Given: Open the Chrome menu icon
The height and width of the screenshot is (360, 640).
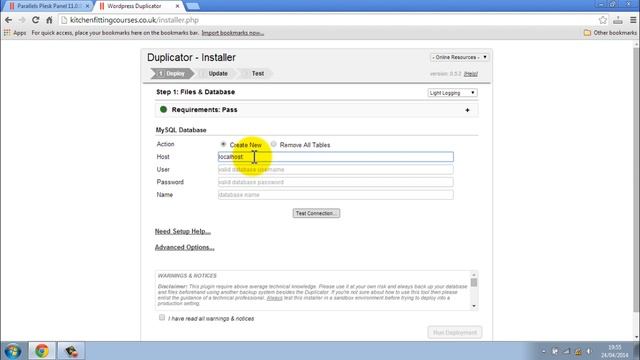Looking at the screenshot, I should tap(633, 20).
